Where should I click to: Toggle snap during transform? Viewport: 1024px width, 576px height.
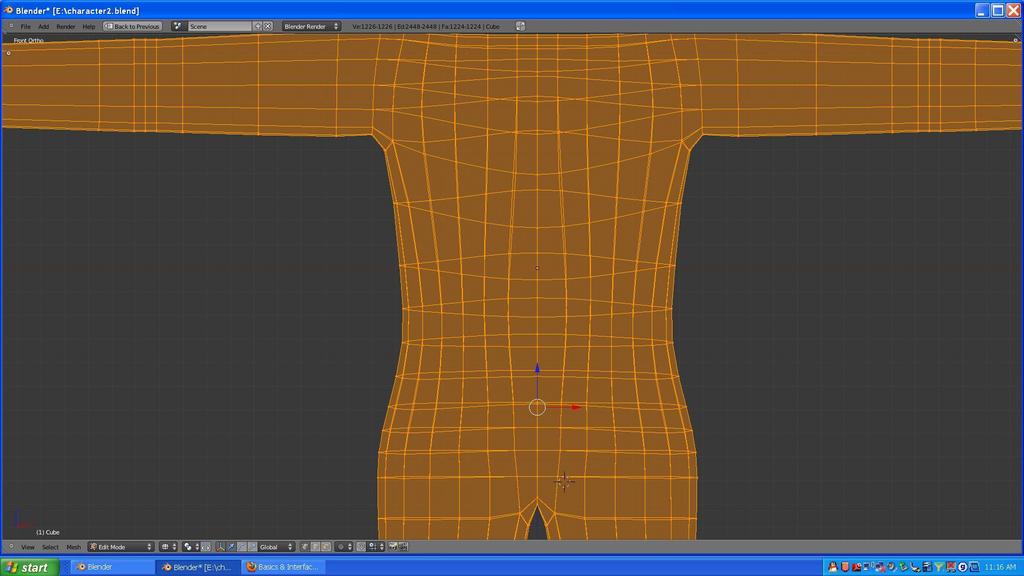coord(361,547)
